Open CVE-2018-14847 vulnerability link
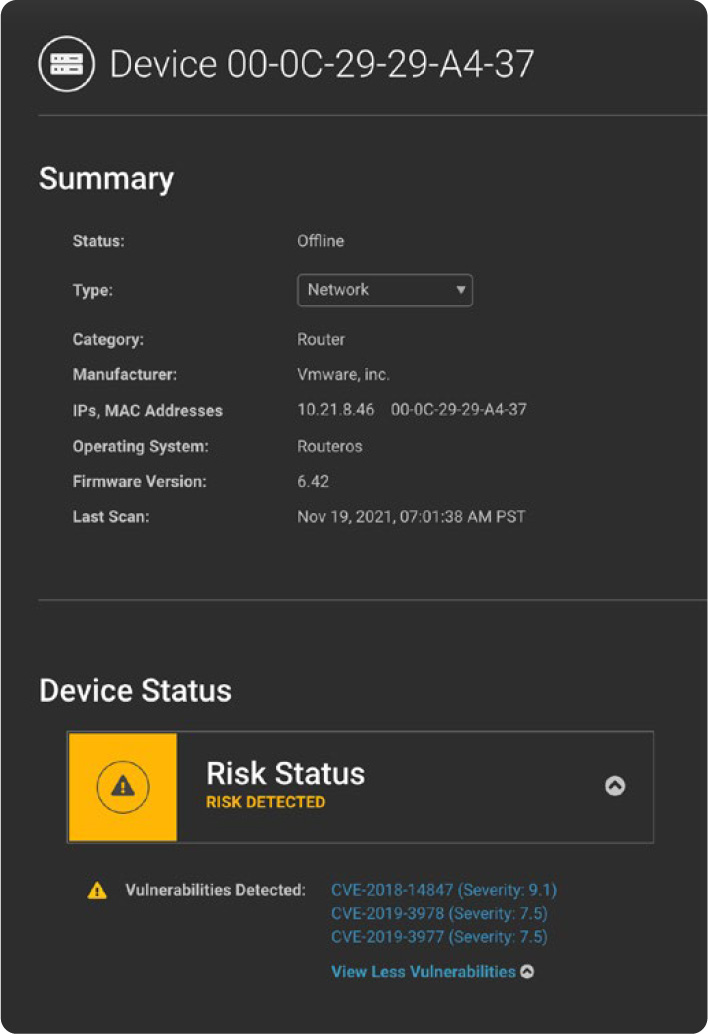The height and width of the screenshot is (1034, 708). click(443, 890)
